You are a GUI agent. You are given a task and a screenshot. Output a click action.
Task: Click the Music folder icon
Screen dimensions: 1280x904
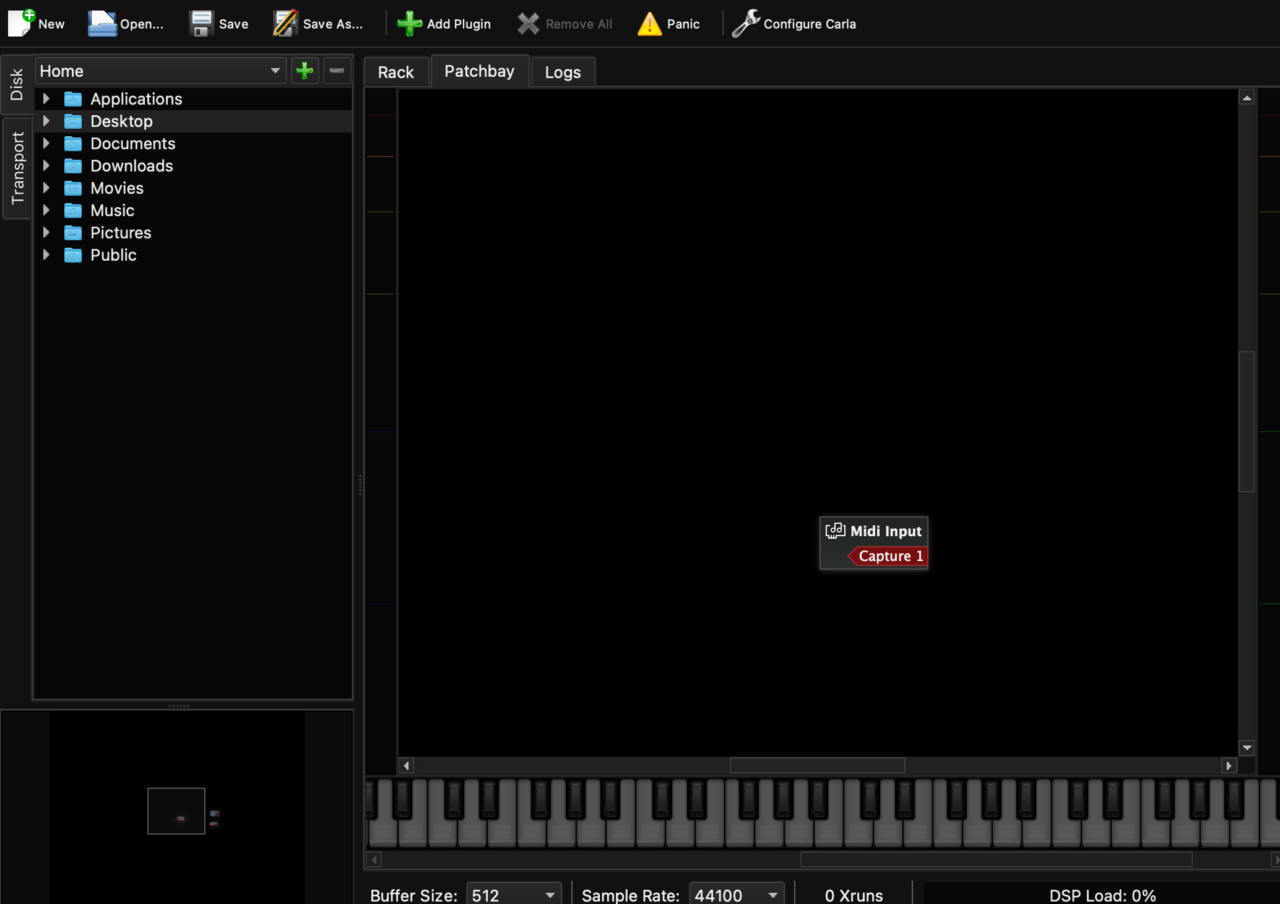point(73,210)
